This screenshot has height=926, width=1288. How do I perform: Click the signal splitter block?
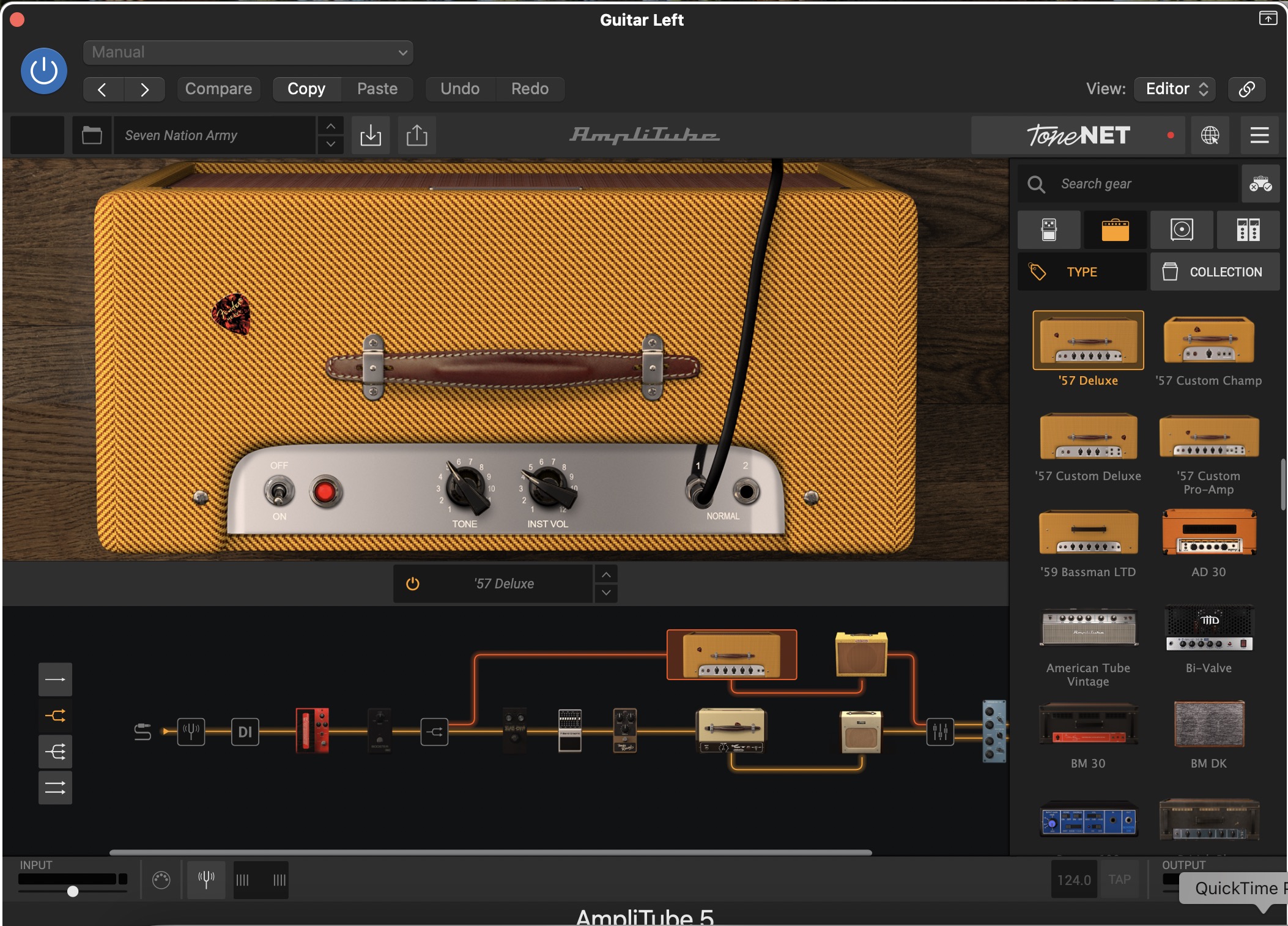tap(434, 732)
